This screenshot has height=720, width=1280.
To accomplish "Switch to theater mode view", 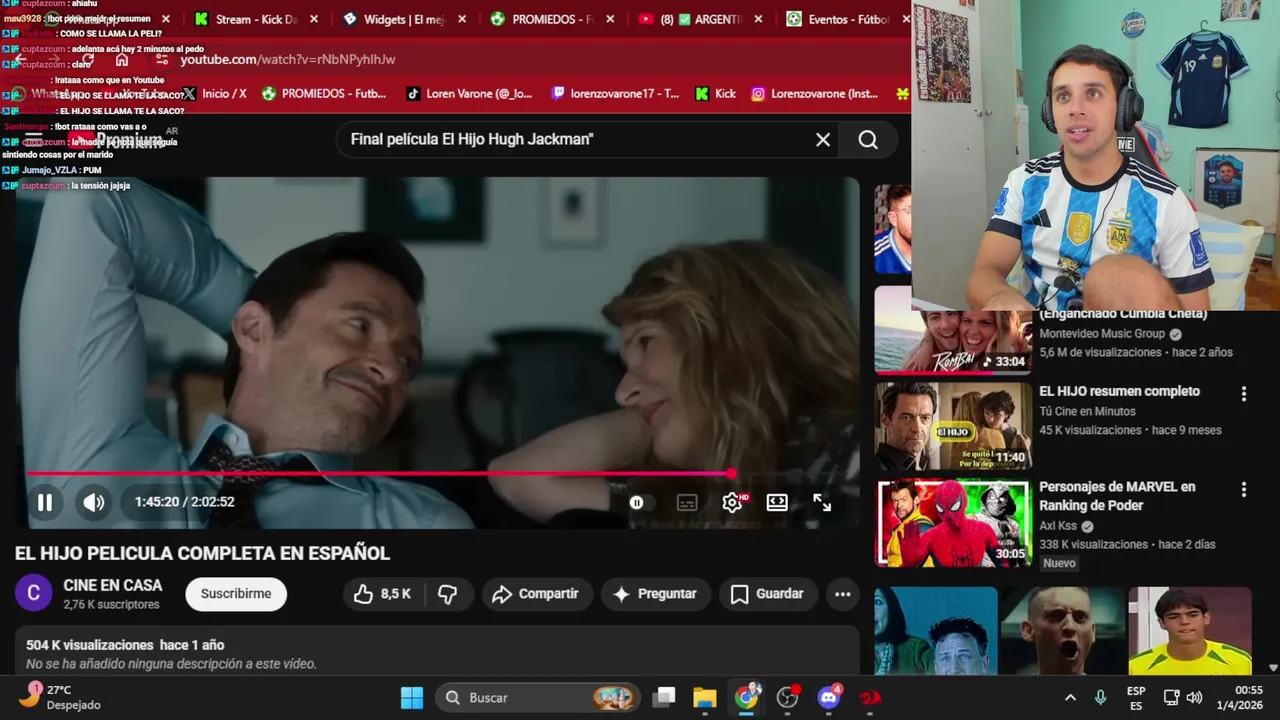I will coord(777,503).
